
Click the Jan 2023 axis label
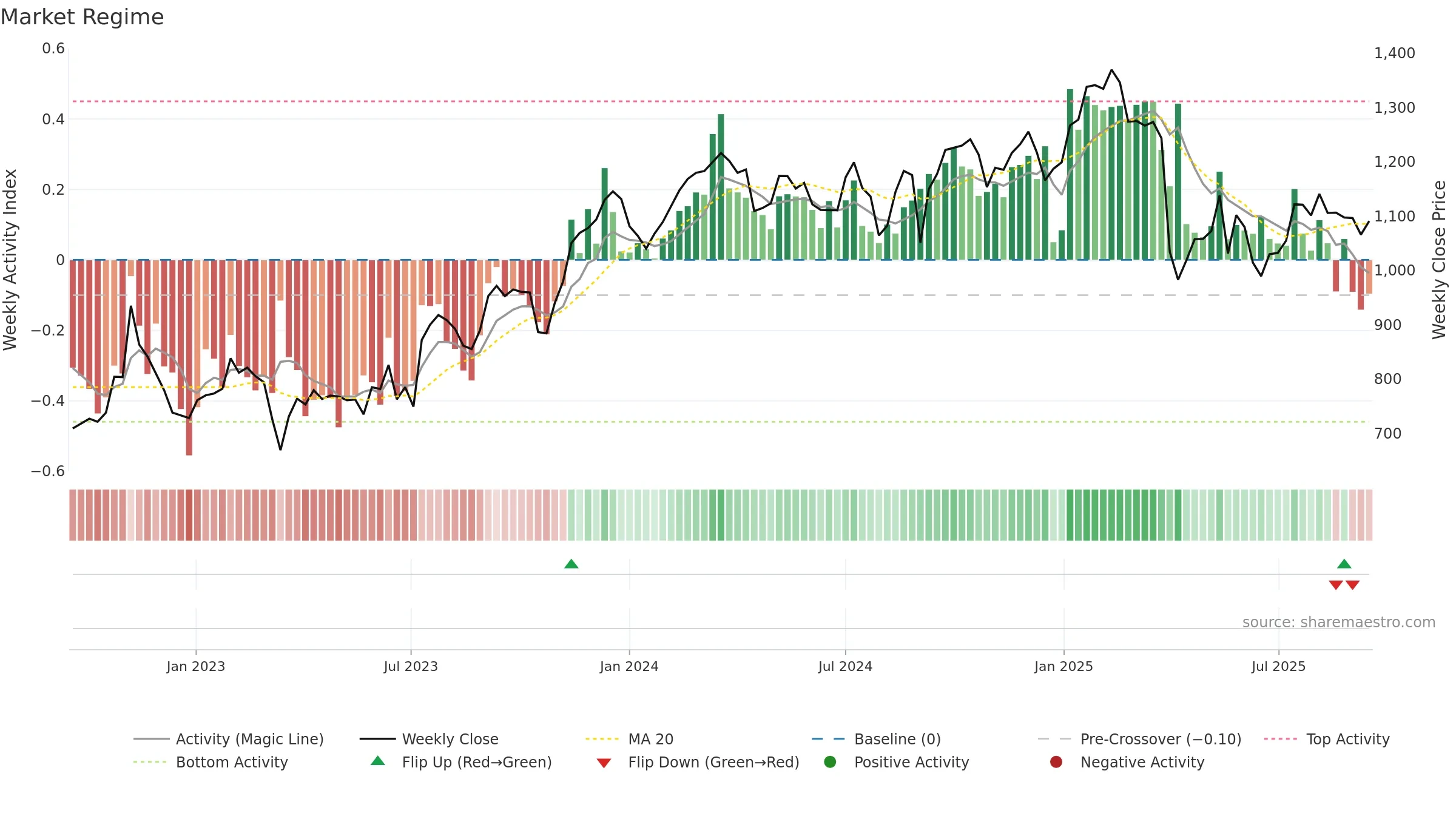pos(196,666)
